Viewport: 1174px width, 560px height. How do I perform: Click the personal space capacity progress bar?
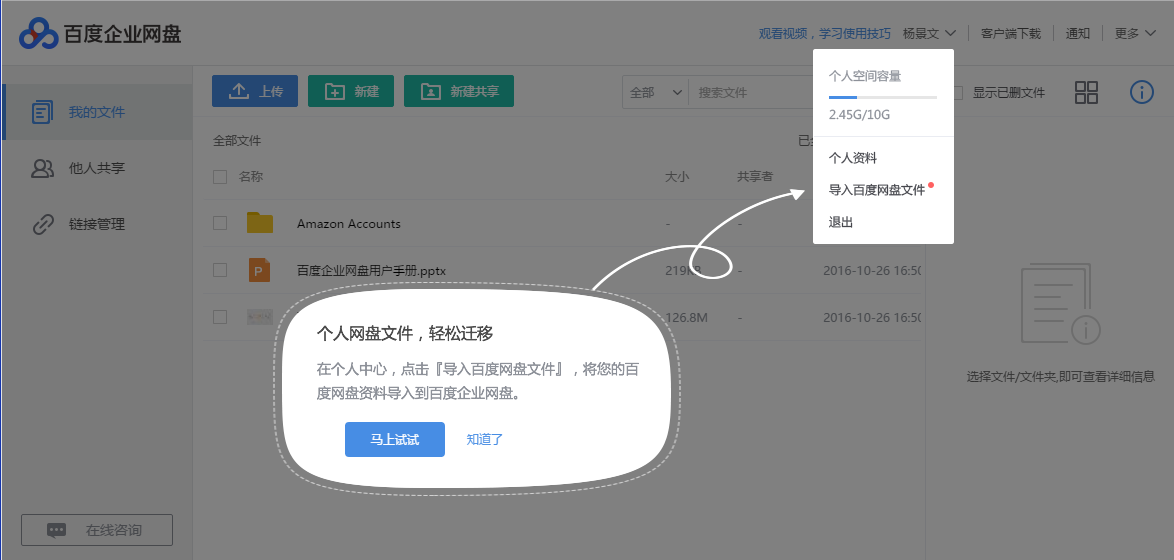[883, 97]
